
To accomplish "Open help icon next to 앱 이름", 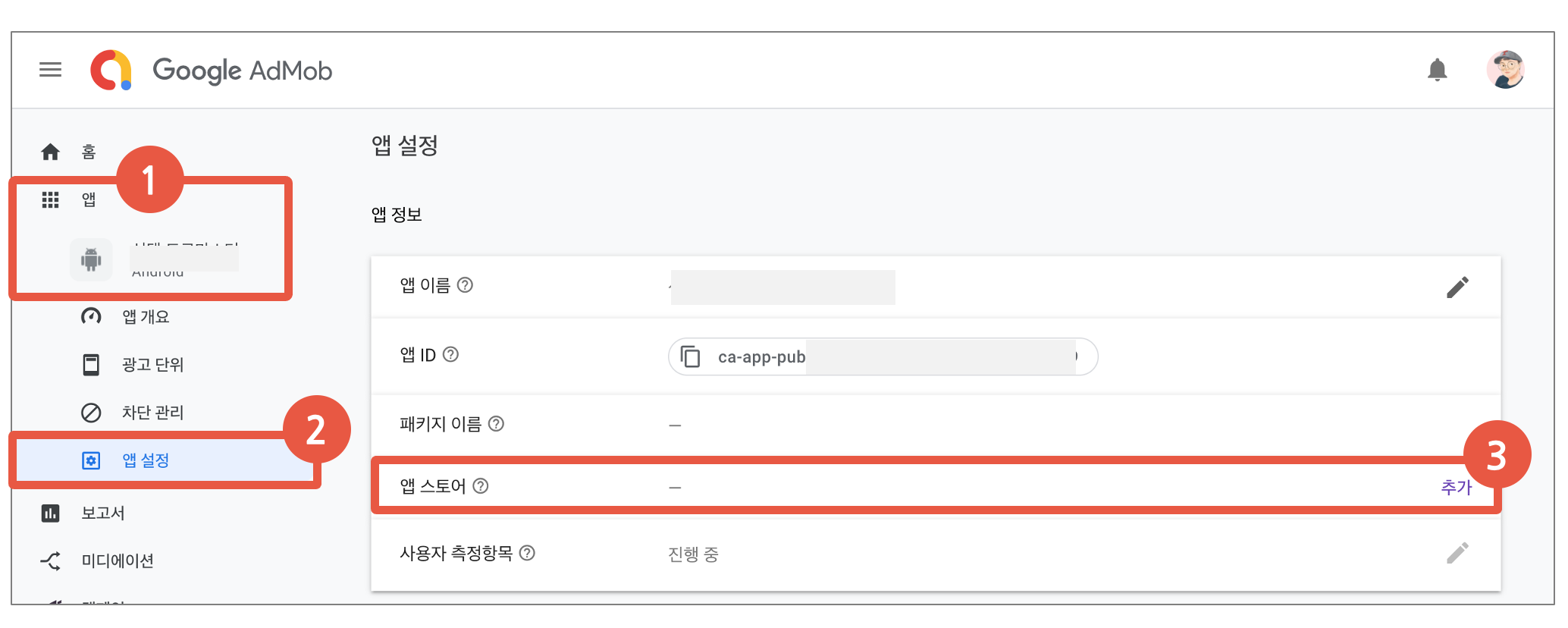I will click(x=466, y=284).
